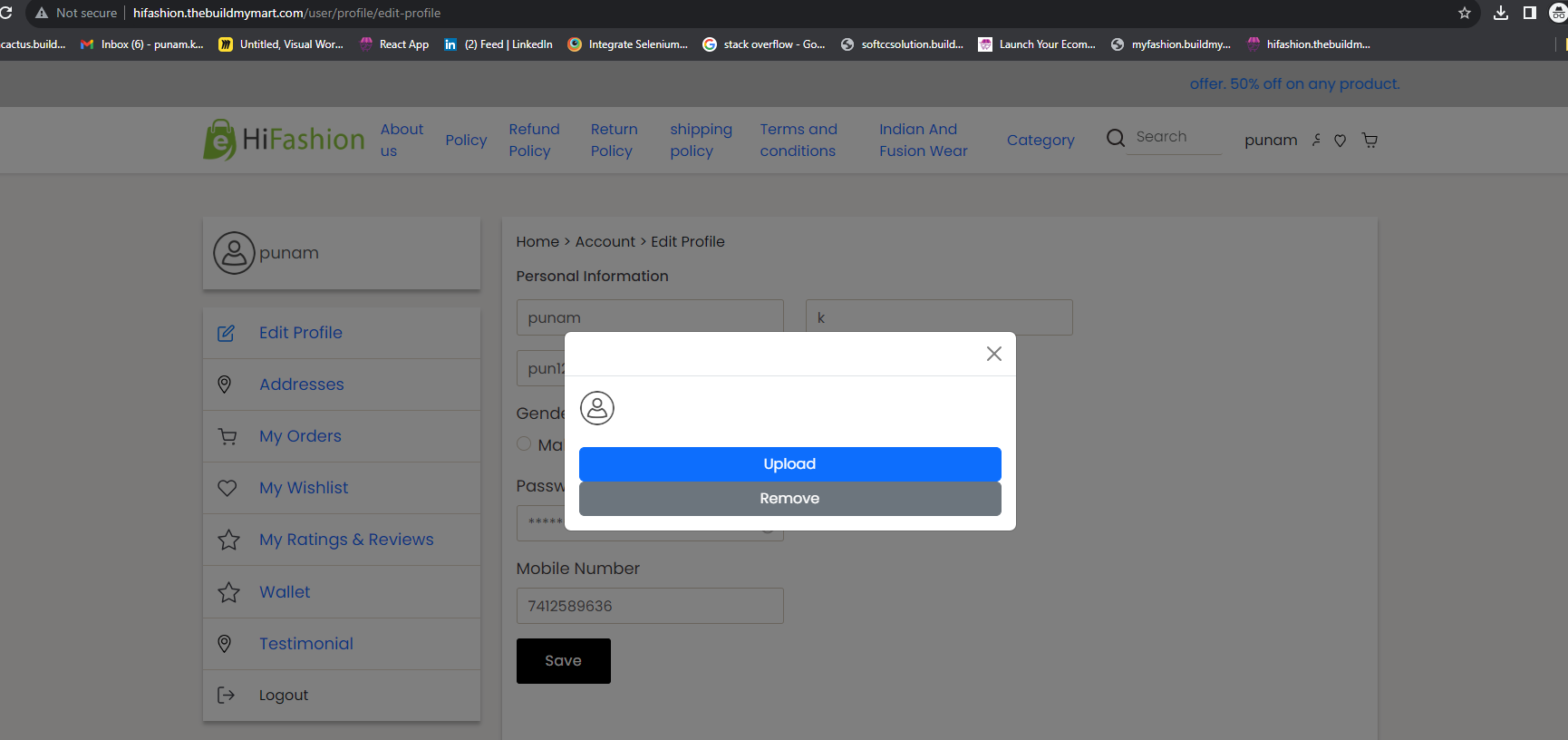Open the HiFashion logo home link
1568x740 pixels.
(x=284, y=140)
